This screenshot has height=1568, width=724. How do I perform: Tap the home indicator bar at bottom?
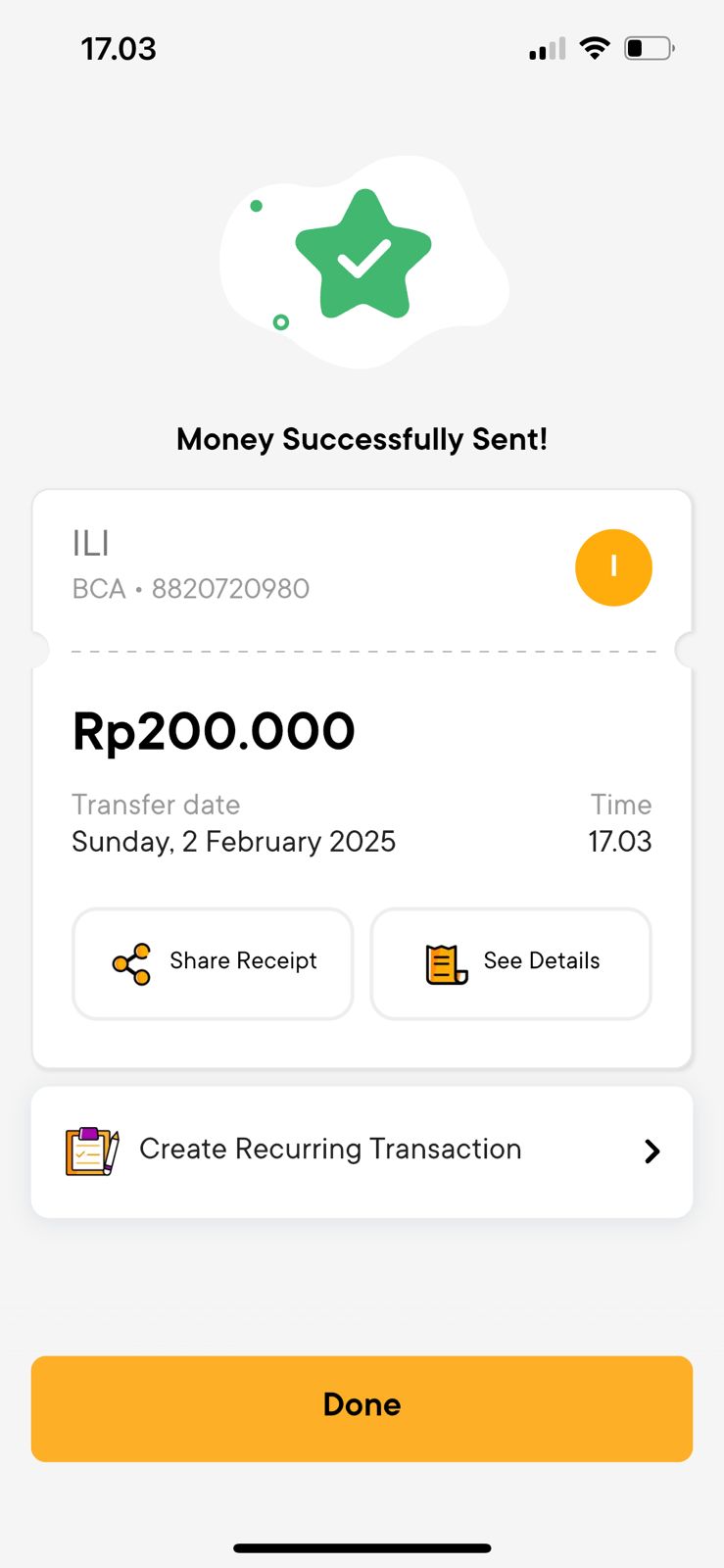[x=362, y=1548]
